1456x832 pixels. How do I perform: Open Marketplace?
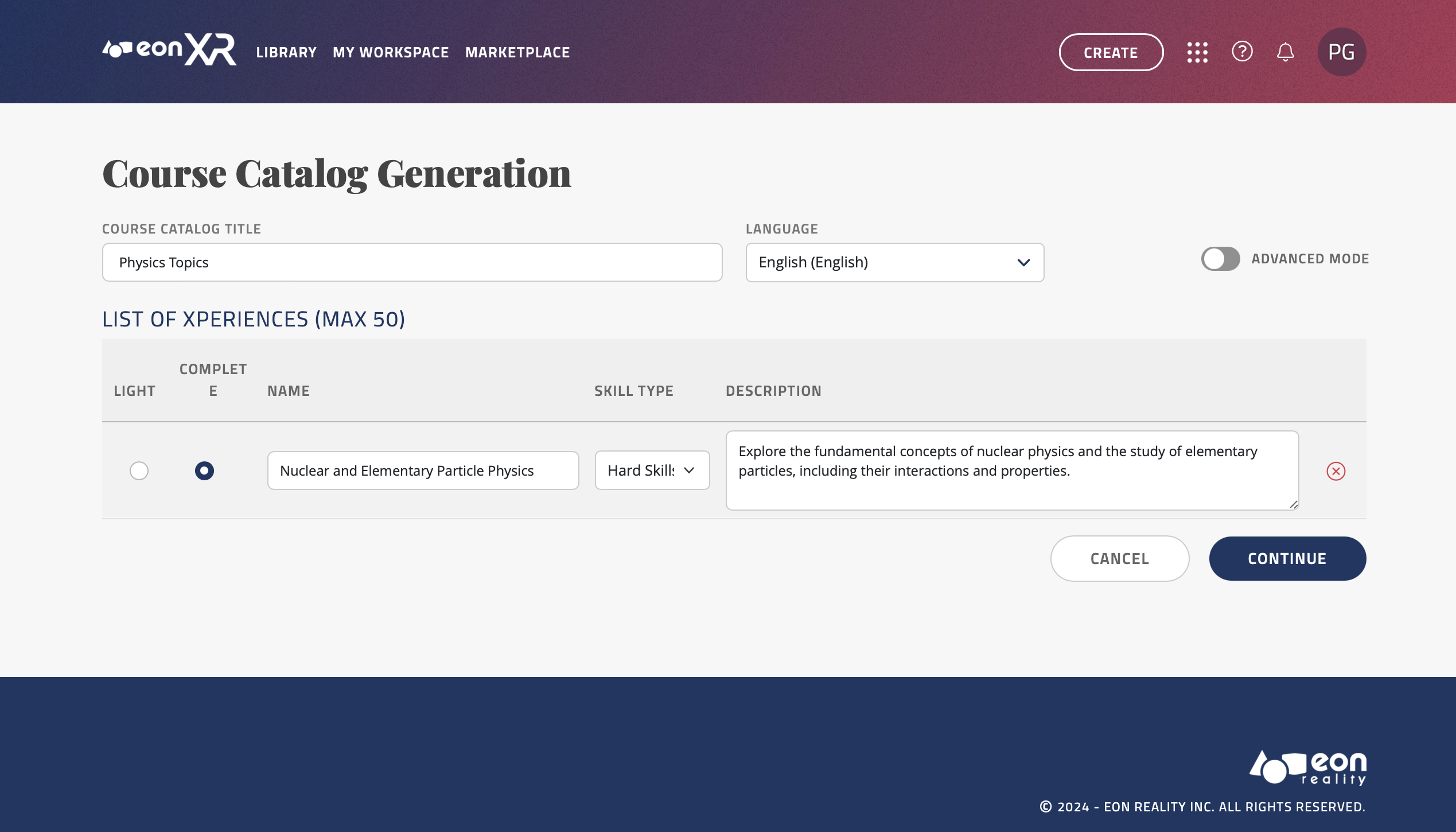(517, 52)
